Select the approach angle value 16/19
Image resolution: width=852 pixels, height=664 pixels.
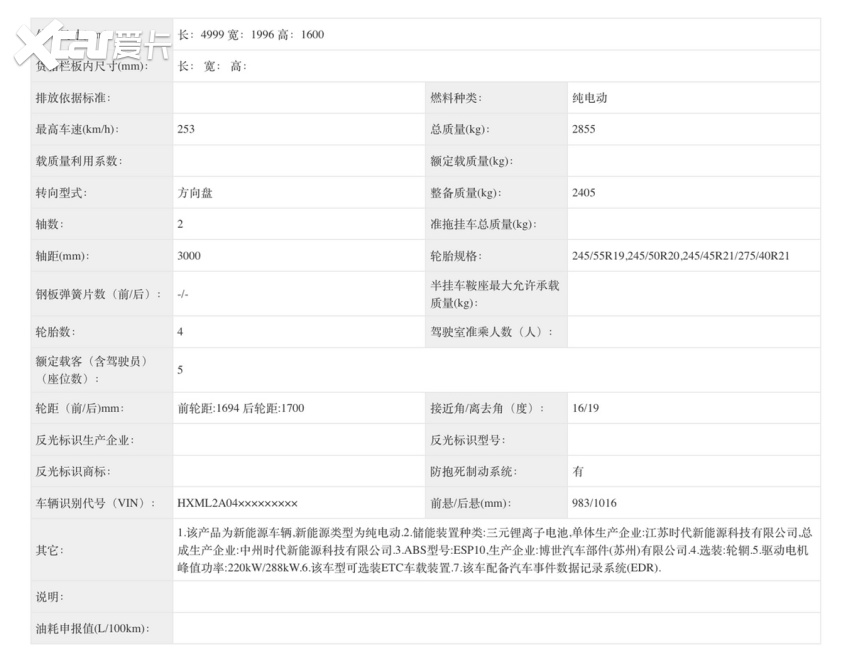[582, 407]
